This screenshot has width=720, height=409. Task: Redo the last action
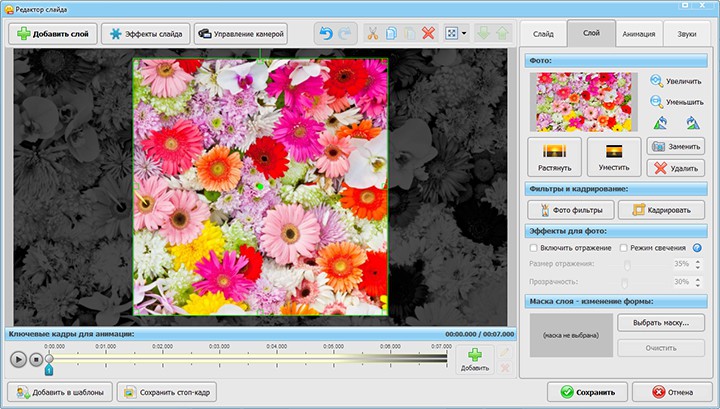pos(344,34)
